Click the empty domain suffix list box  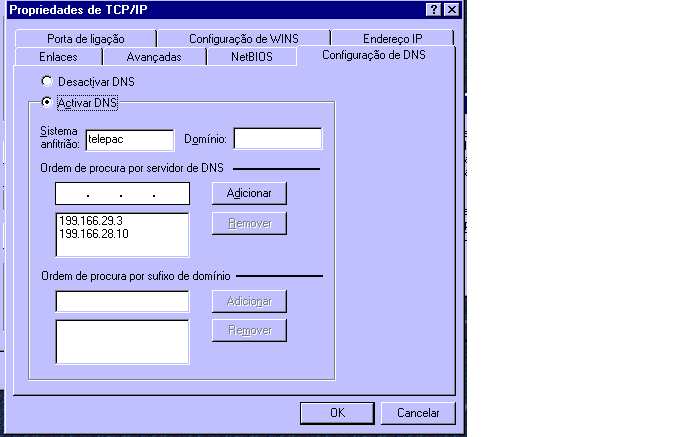pyautogui.click(x=122, y=342)
